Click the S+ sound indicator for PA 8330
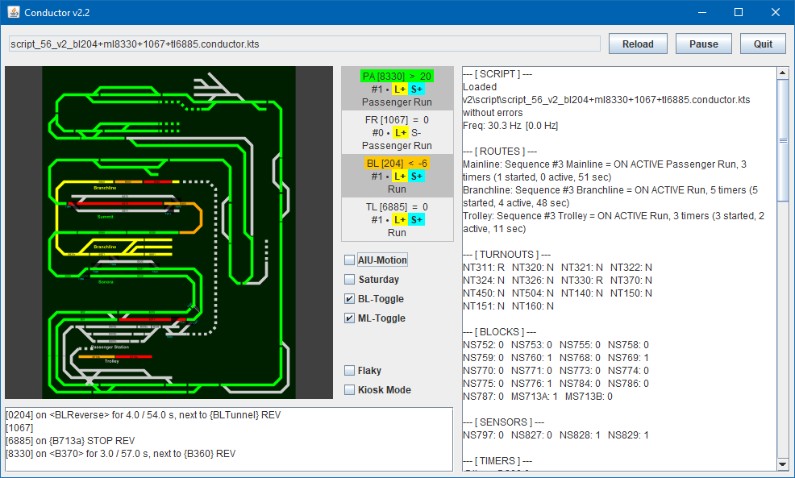 416,89
